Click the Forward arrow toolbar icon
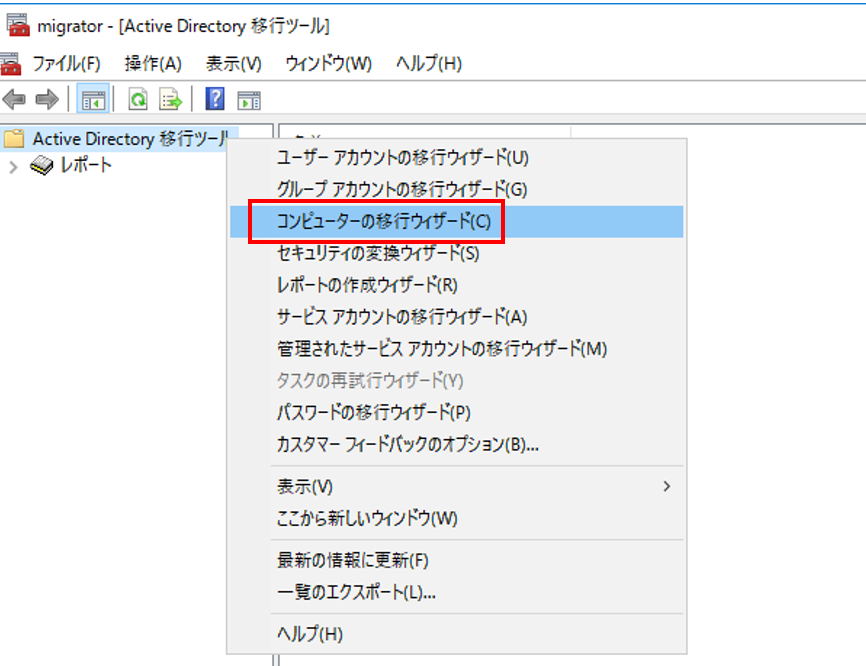The image size is (866, 666). [x=47, y=100]
